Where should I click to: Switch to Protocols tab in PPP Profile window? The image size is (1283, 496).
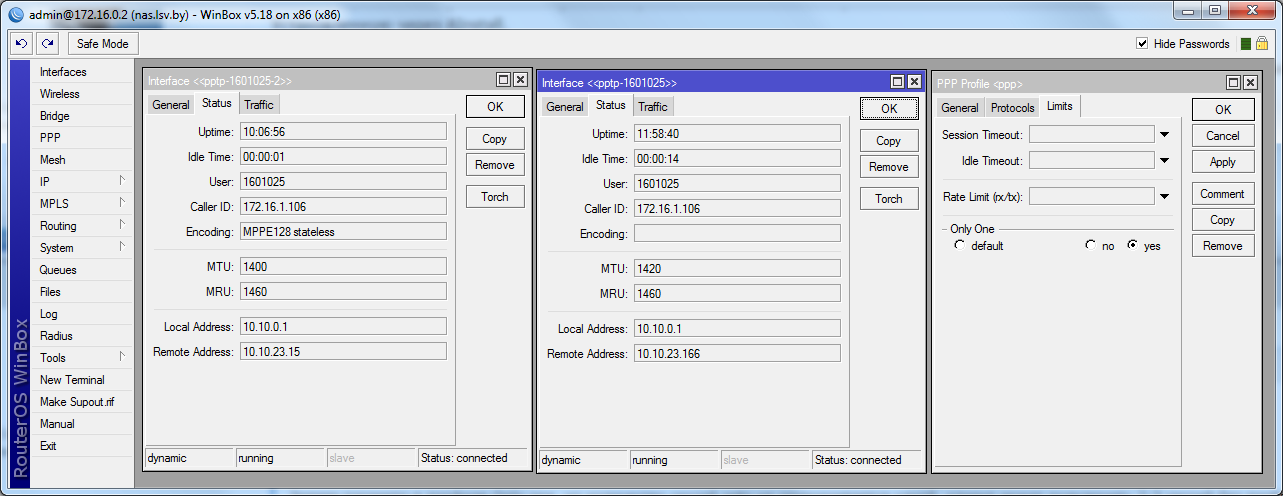[x=1012, y=108]
